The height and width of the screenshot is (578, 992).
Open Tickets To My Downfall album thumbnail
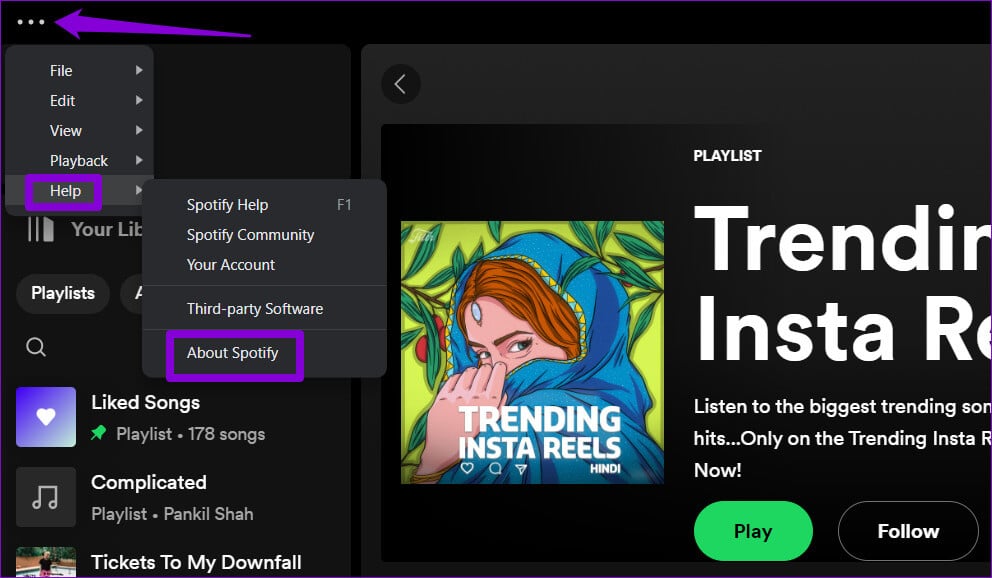click(46, 562)
